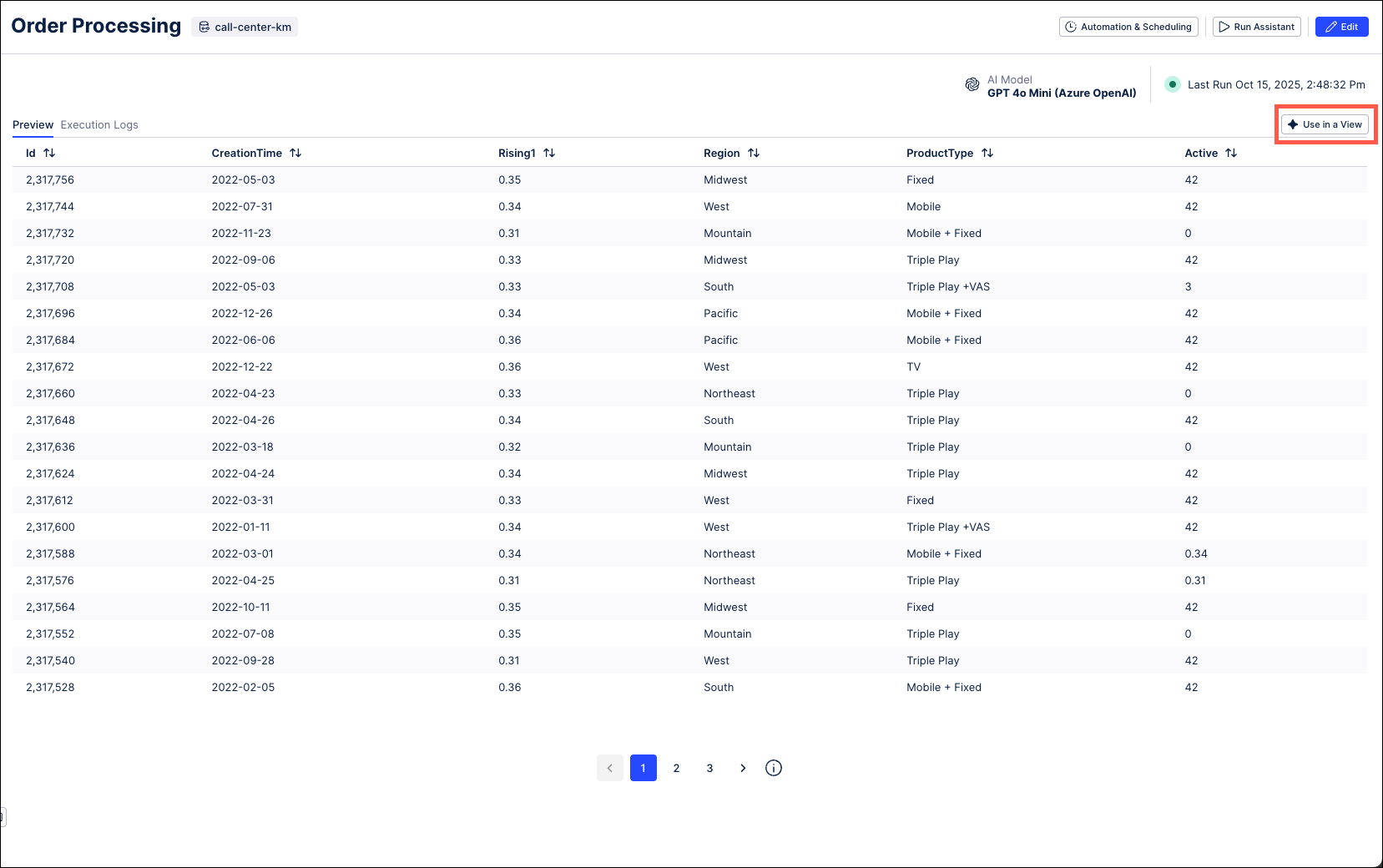Open Automation & Scheduling settings

coord(1128,26)
